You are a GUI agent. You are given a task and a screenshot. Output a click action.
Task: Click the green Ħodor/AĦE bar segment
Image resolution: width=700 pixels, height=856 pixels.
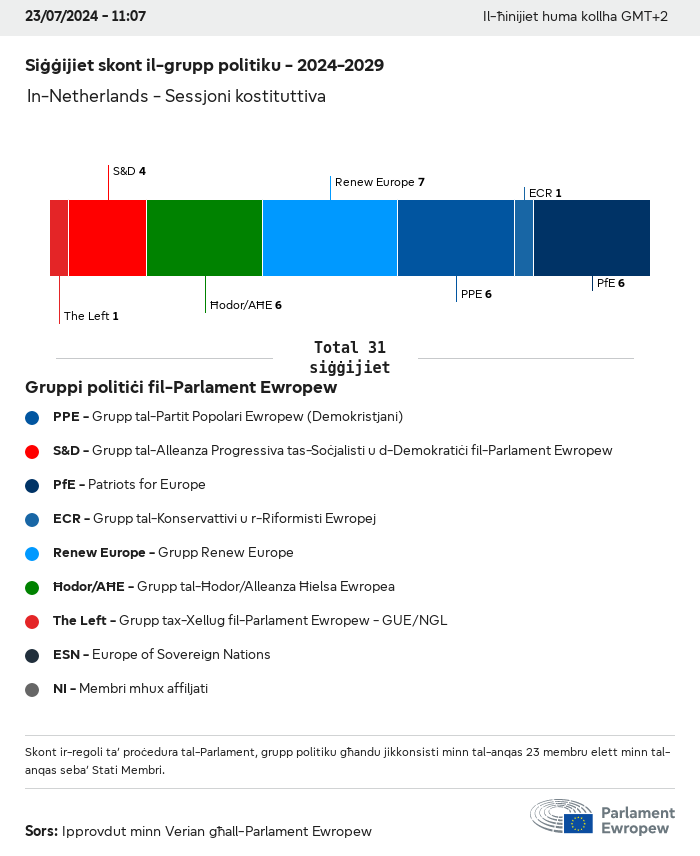pos(204,237)
